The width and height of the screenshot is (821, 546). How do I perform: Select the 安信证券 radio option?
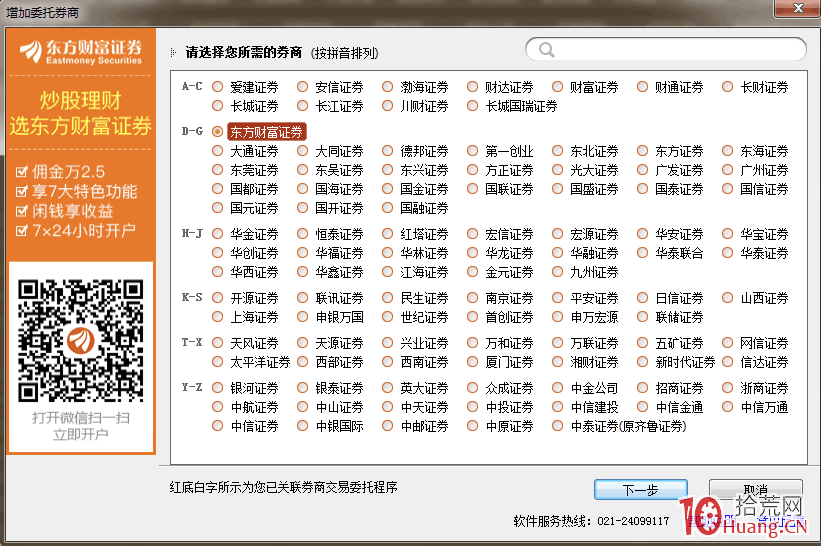point(302,87)
